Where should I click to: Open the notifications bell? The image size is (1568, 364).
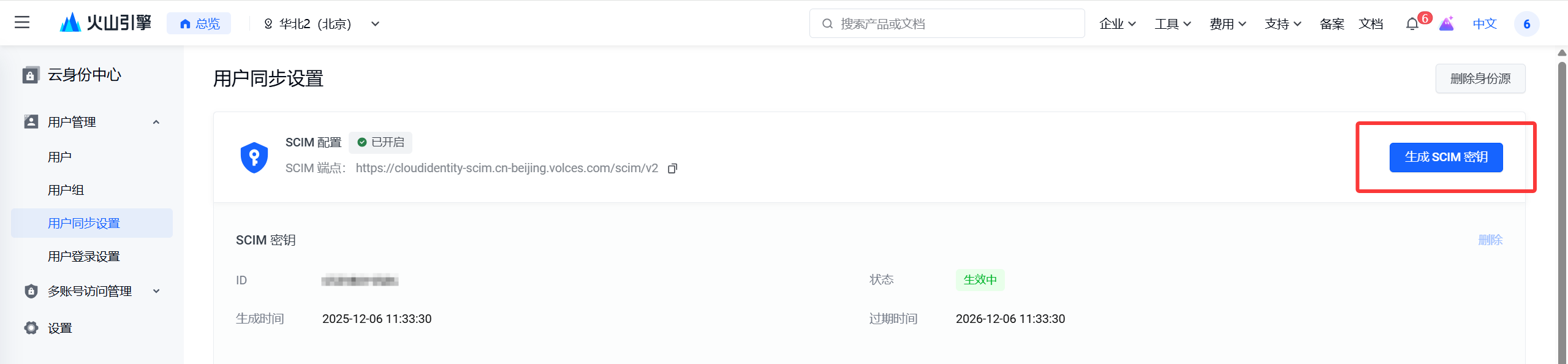(1412, 24)
